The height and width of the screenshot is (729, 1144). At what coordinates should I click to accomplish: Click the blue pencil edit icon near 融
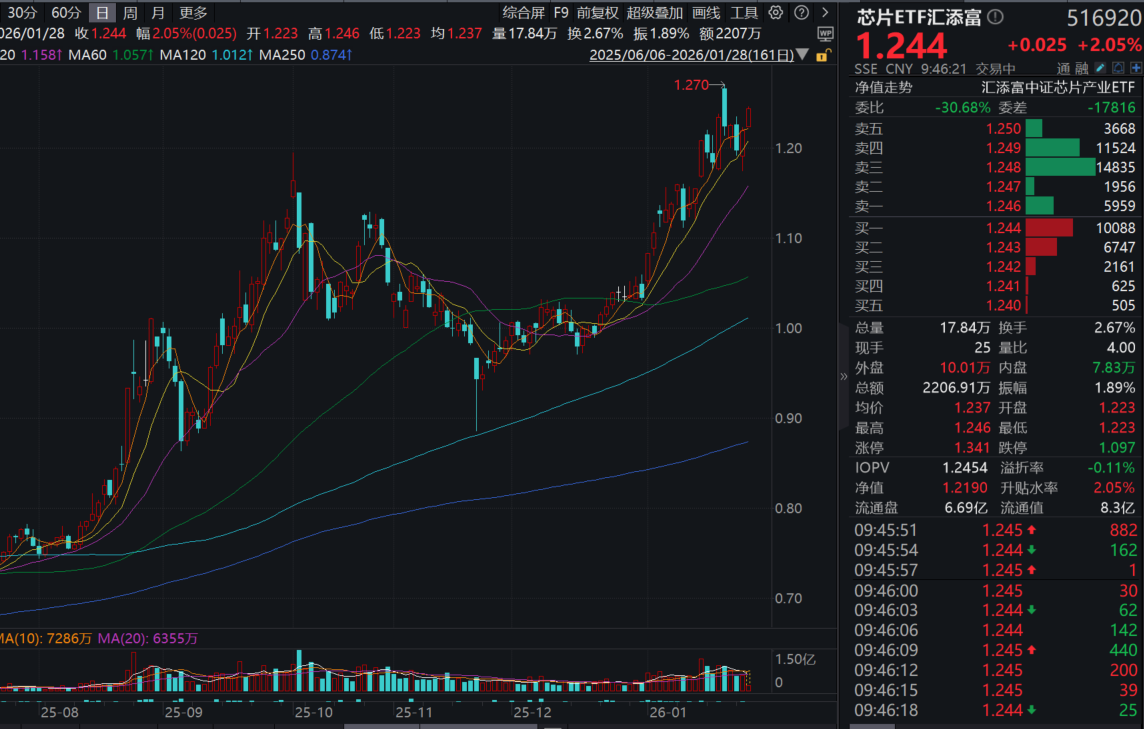(x=1101, y=66)
